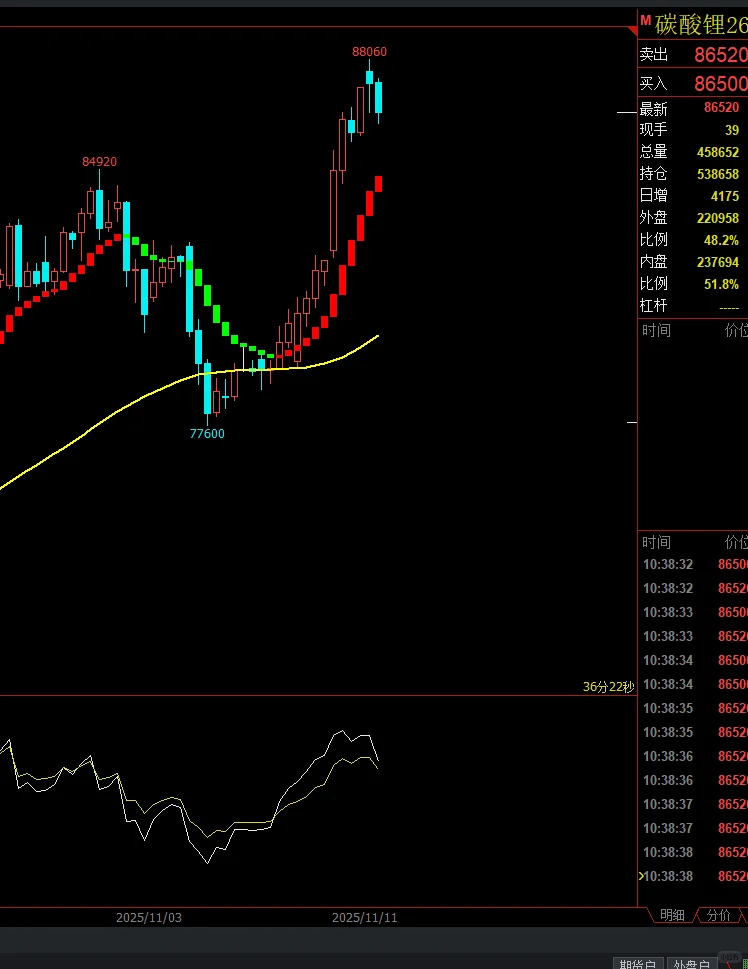This screenshot has width=748, height=969.
Task: Select the 10:38:36 tick at 1223 height row
Action: coord(693,756)
